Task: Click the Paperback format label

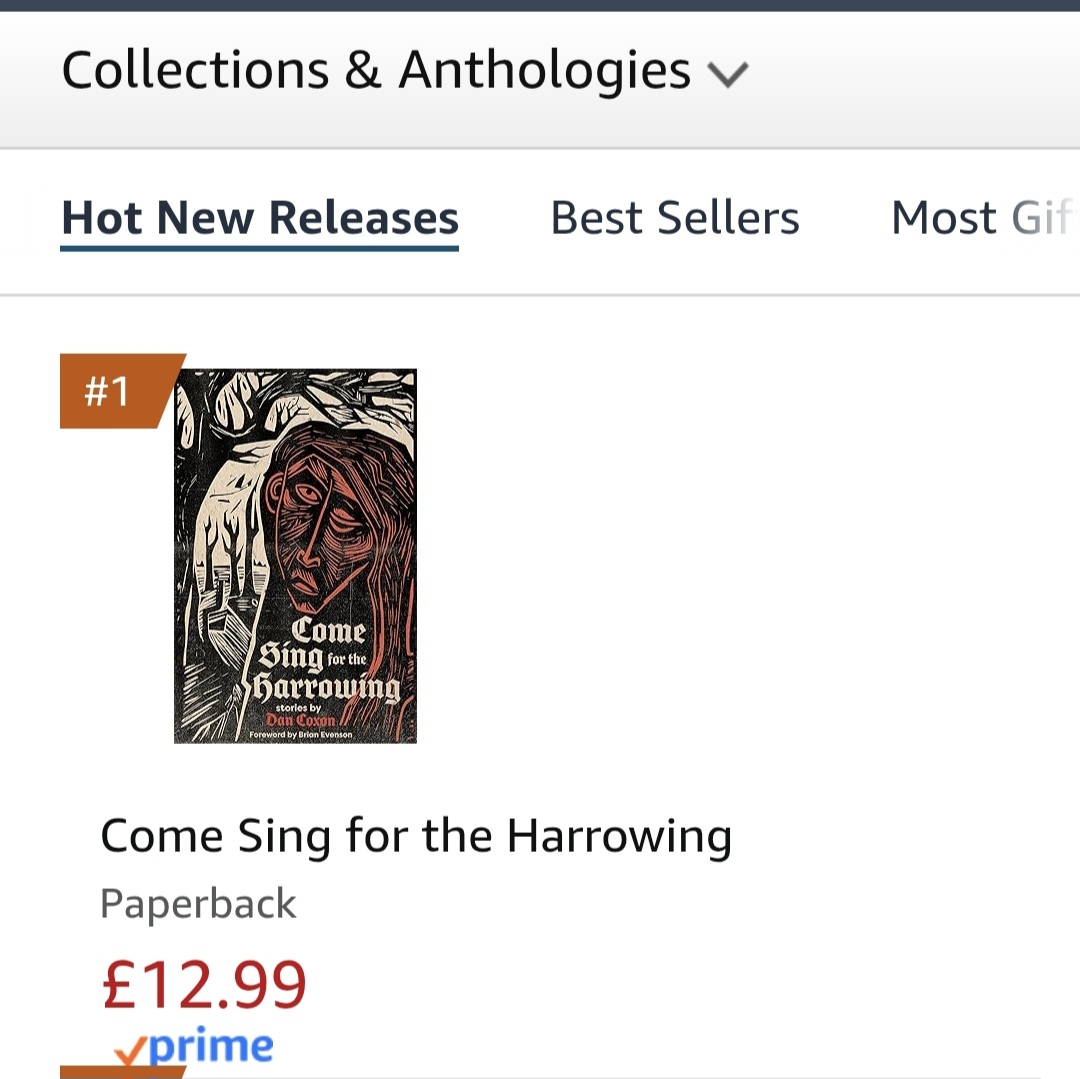Action: (x=198, y=904)
